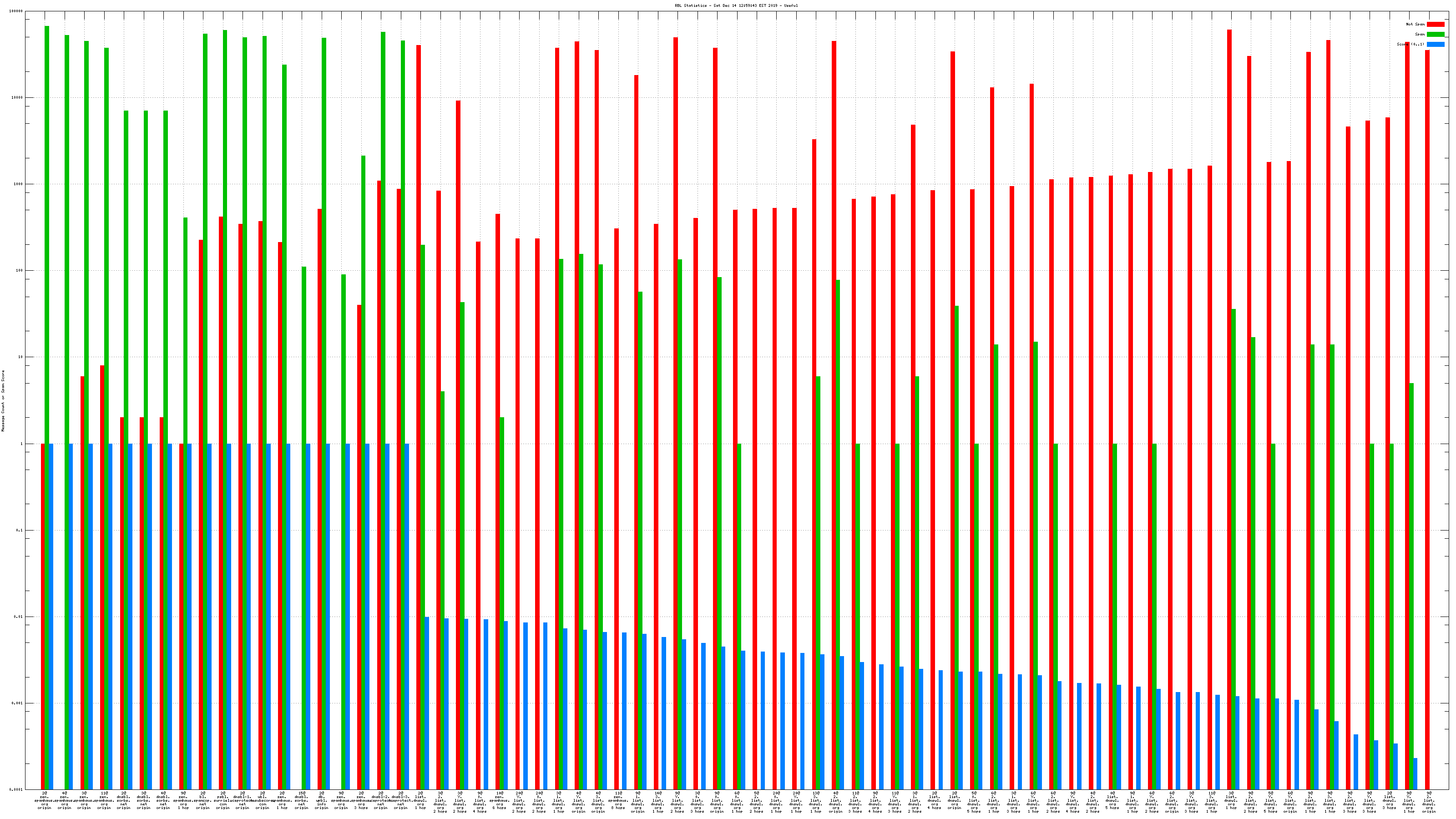
Task: Click the '15@ dnsbl.sorbs.net origin' x-axis label
Action: (x=302, y=800)
